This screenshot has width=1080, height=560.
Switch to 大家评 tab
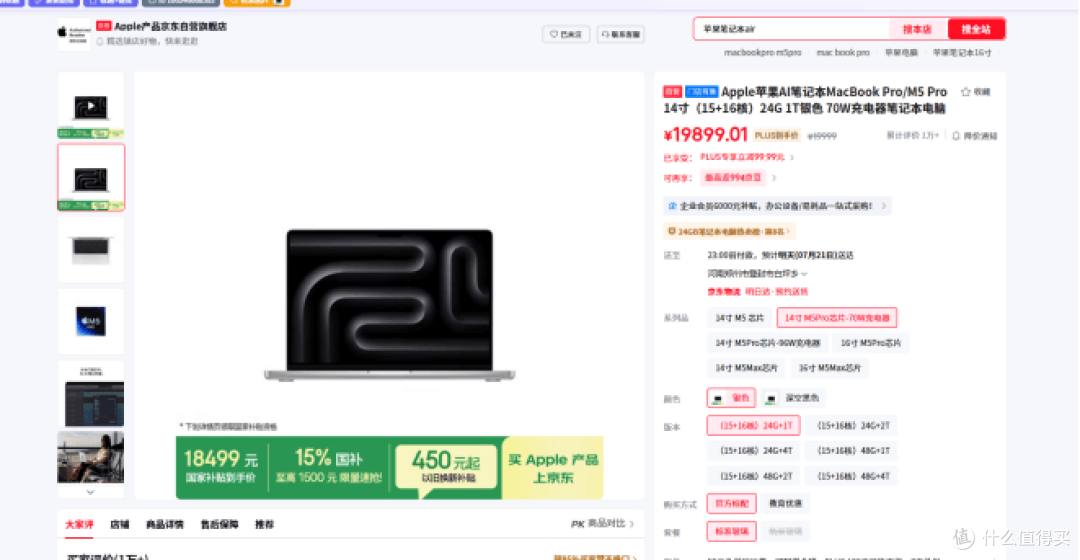(x=79, y=525)
